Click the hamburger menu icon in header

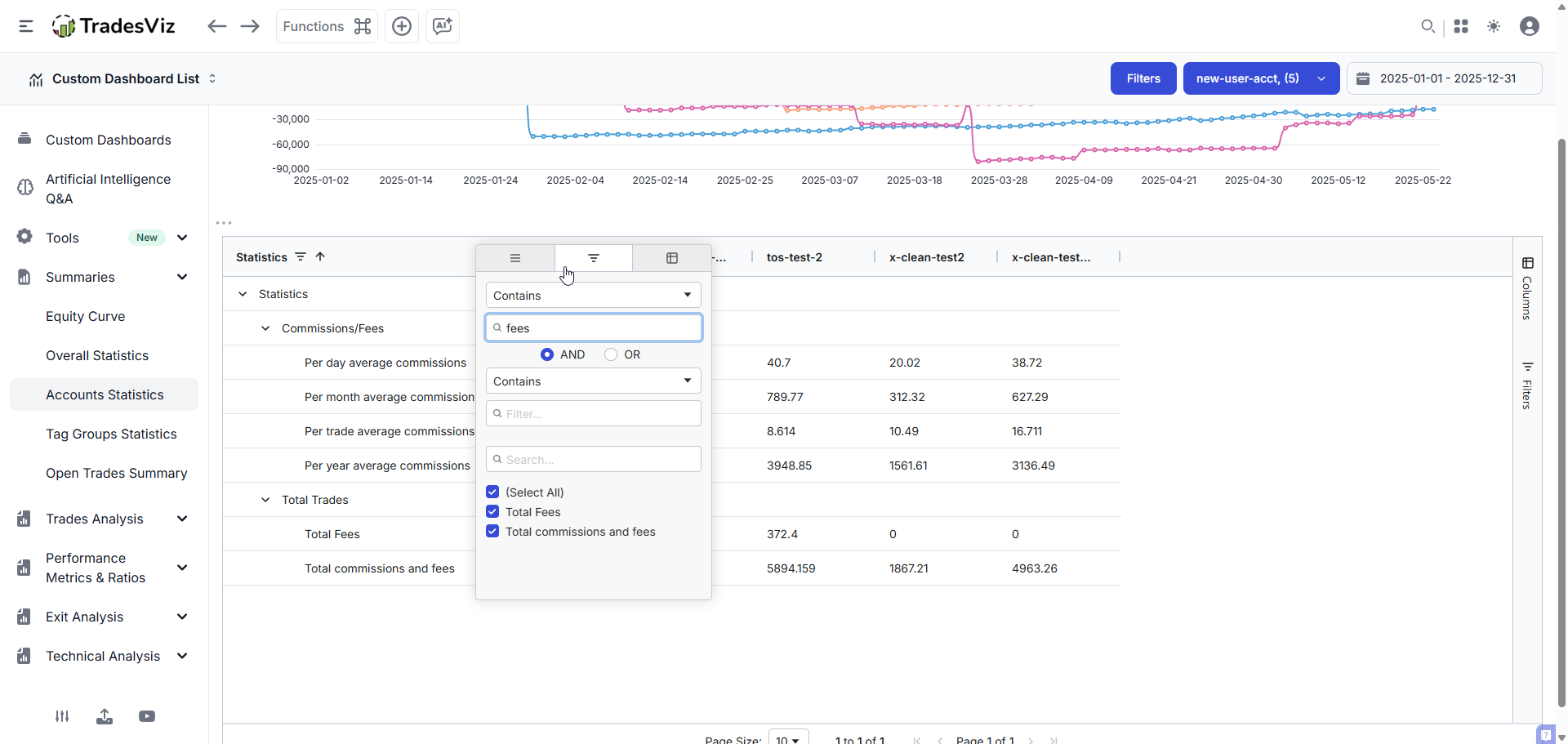(26, 26)
